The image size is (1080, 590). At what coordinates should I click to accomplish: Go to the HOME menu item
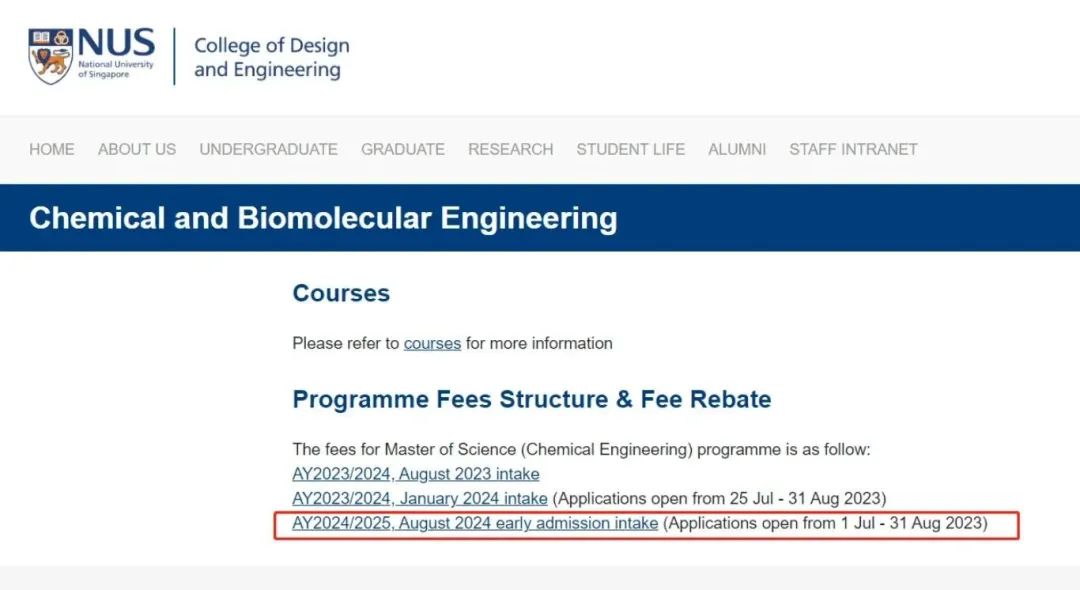(x=52, y=149)
